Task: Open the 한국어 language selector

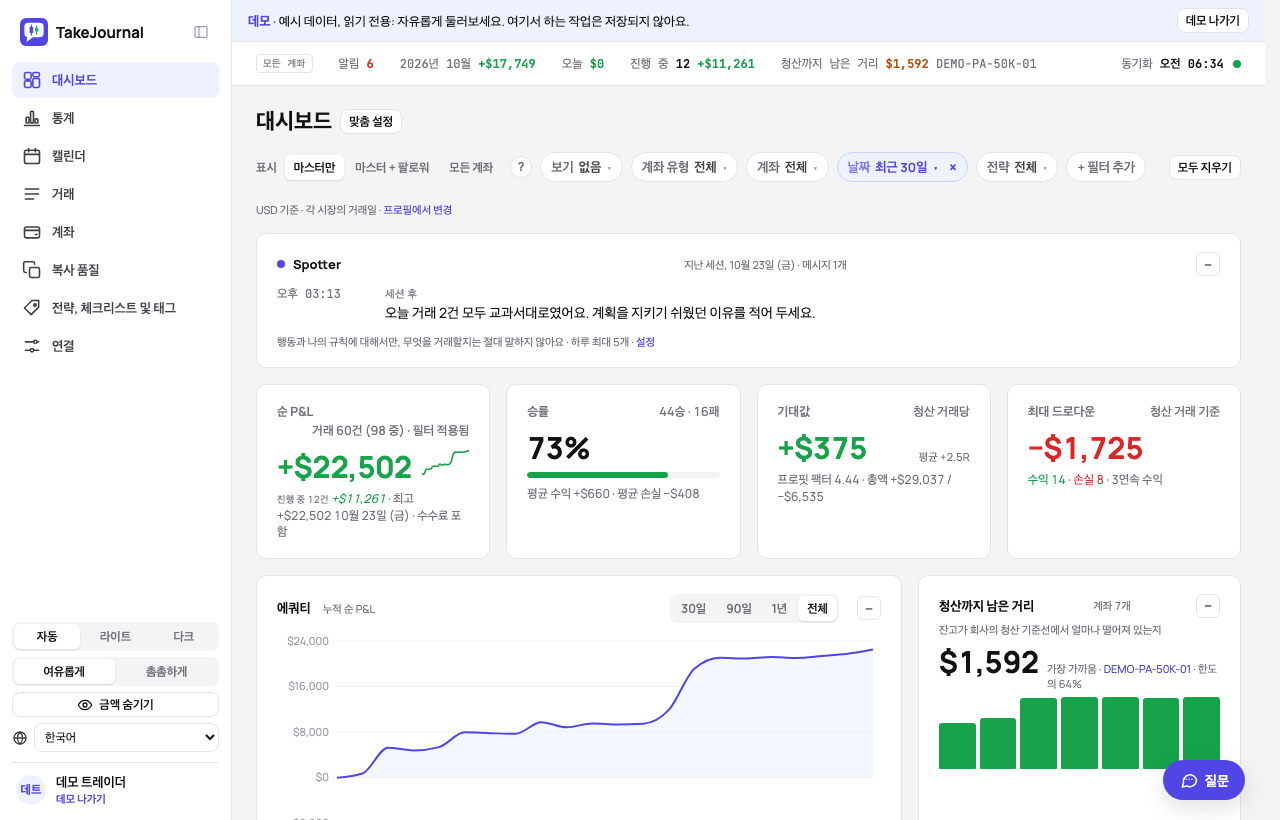Action: 126,738
